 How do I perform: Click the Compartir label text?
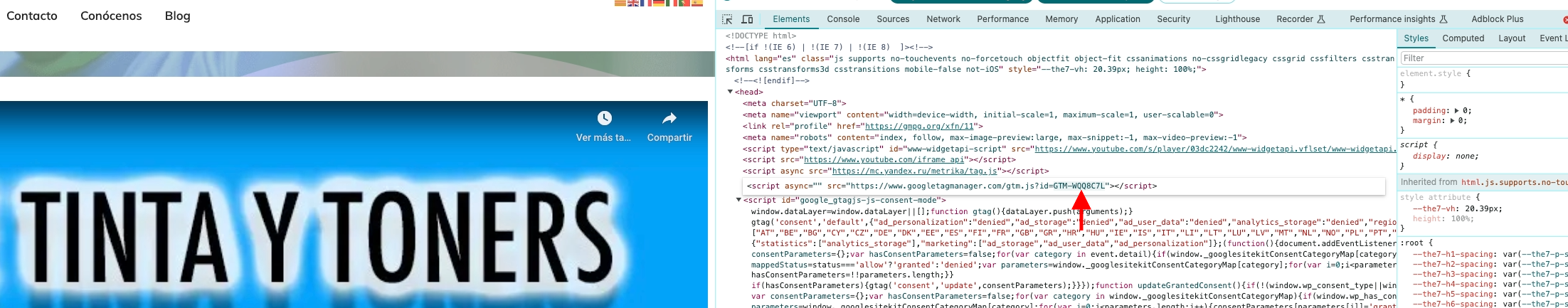(x=669, y=138)
